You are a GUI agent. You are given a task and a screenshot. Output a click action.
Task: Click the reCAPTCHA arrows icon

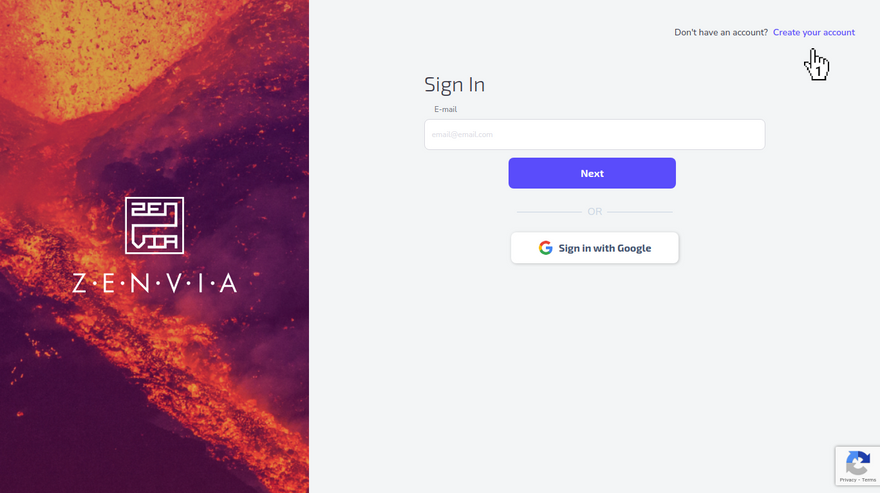tap(858, 463)
